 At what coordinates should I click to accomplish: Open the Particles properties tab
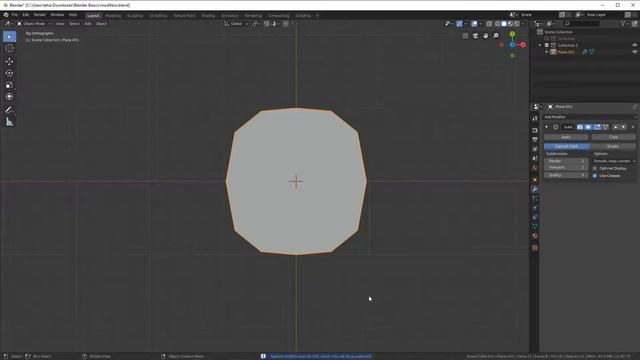pyautogui.click(x=535, y=198)
